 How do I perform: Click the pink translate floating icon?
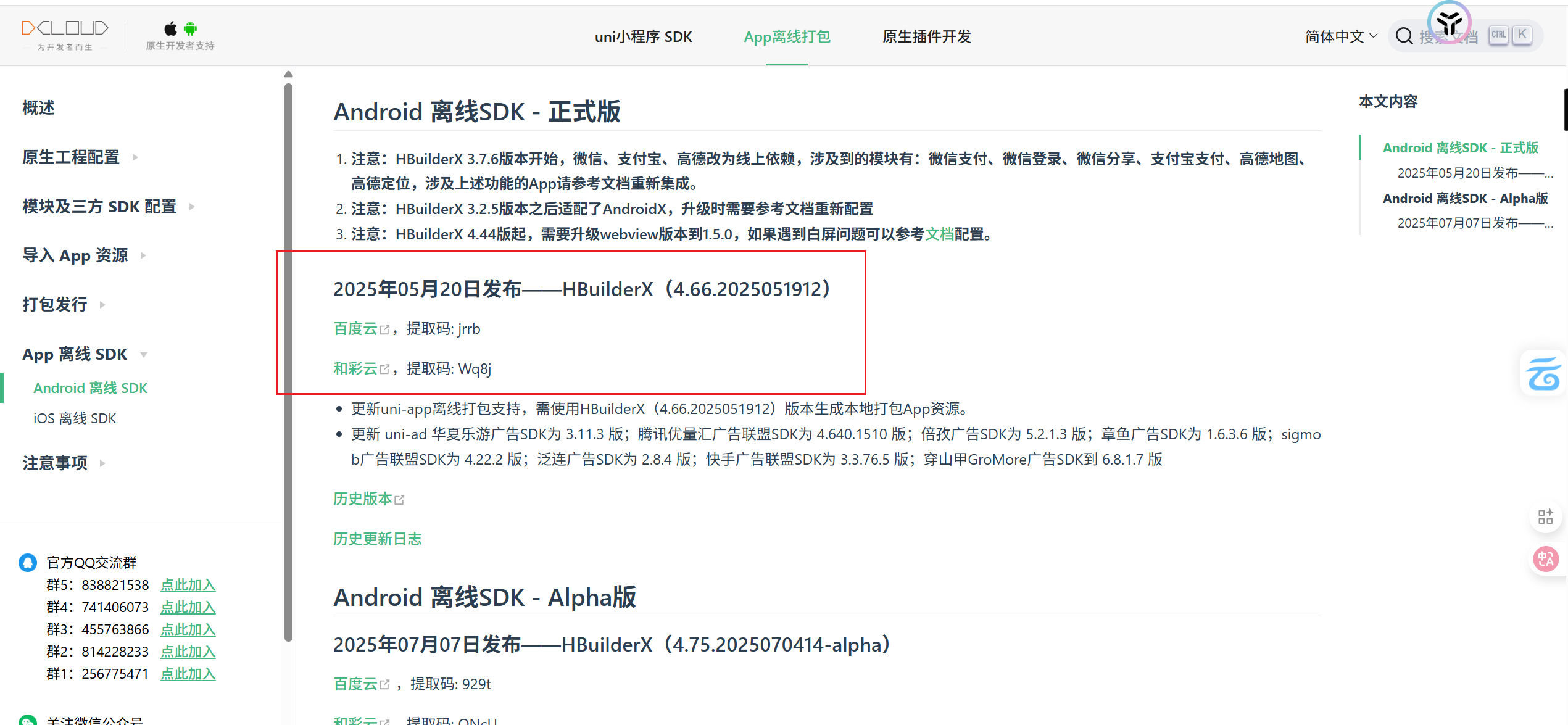(x=1545, y=559)
